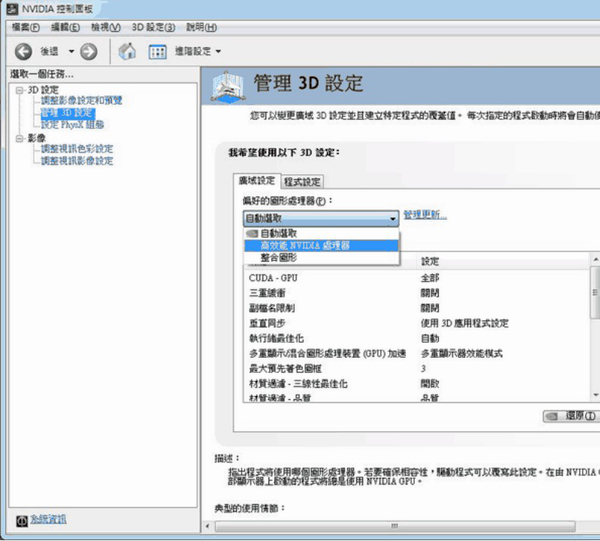Select the 最大預先著色圖框 row
Screen dimensions: 600x541
[417, 369]
